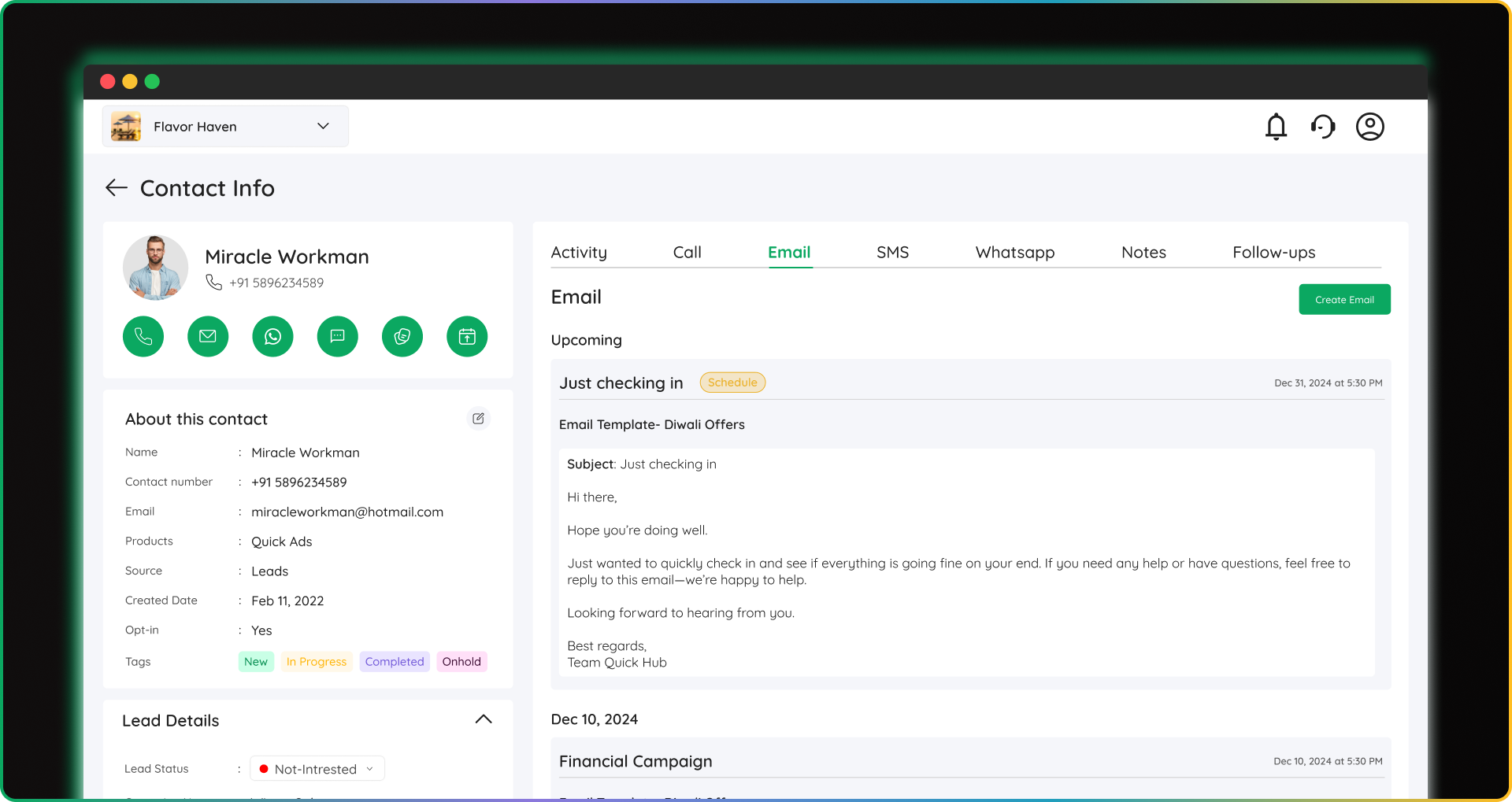Open Miracle Workman's profile photo
This screenshot has height=802, width=1512.
click(156, 268)
